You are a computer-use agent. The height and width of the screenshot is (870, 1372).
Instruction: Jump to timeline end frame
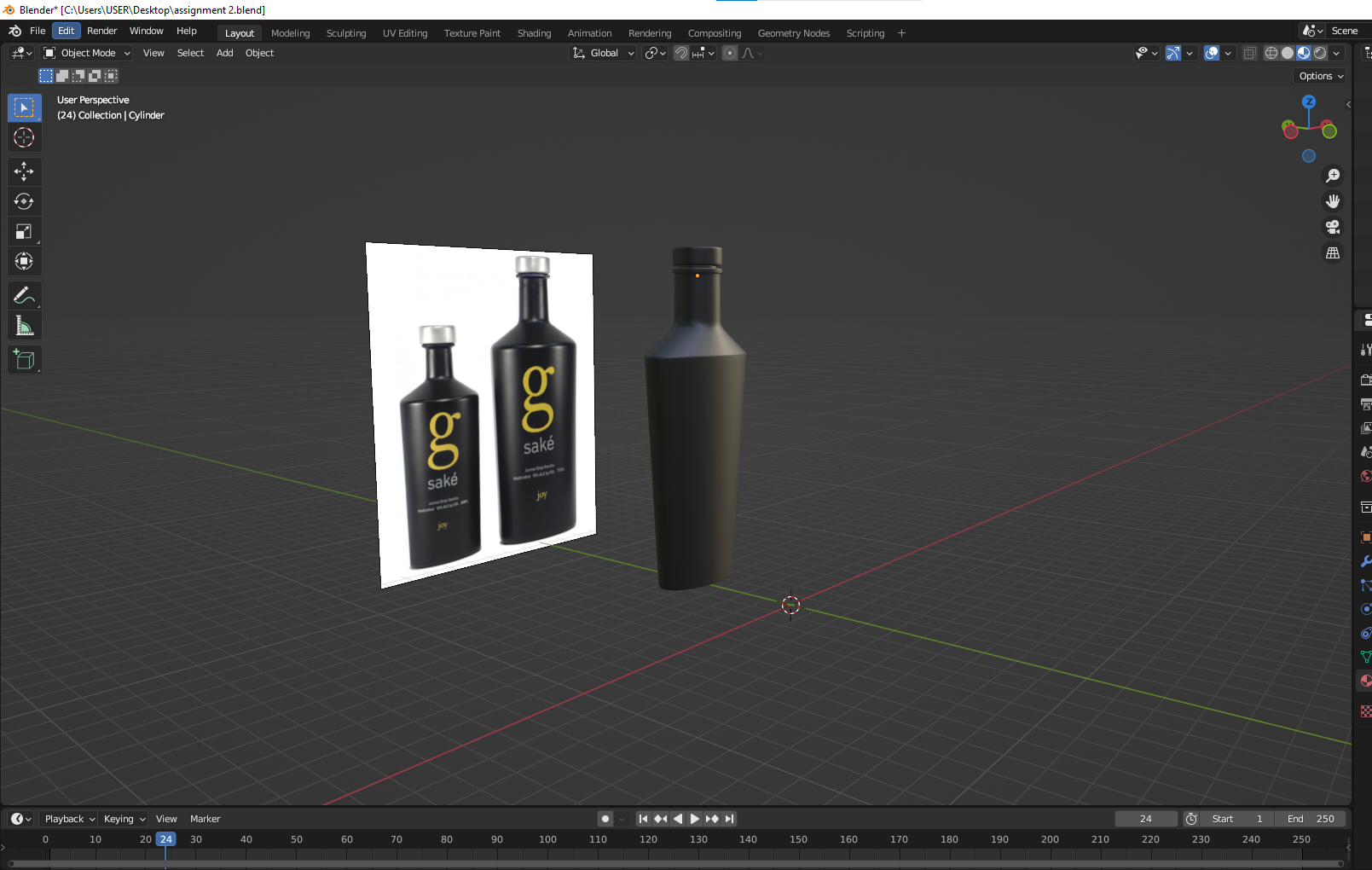729,819
